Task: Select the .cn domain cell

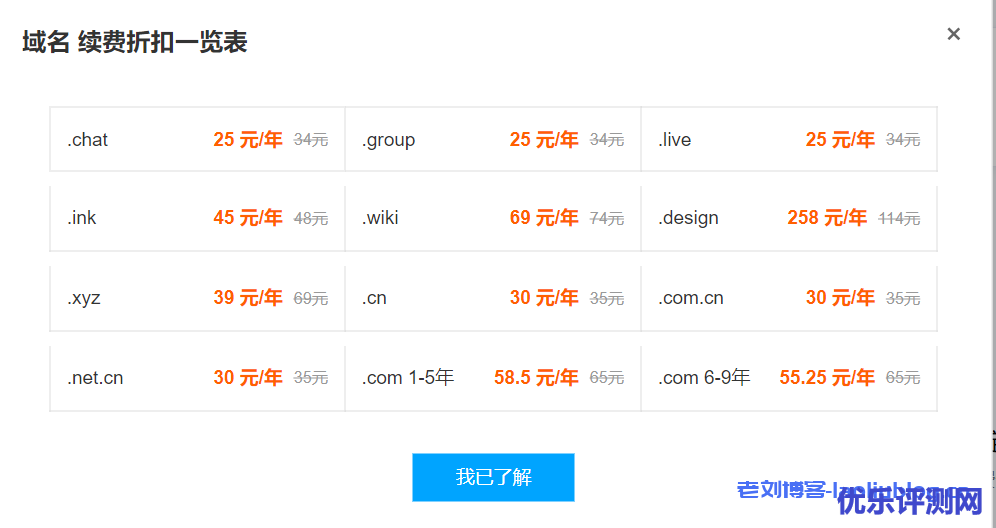Action: point(493,298)
